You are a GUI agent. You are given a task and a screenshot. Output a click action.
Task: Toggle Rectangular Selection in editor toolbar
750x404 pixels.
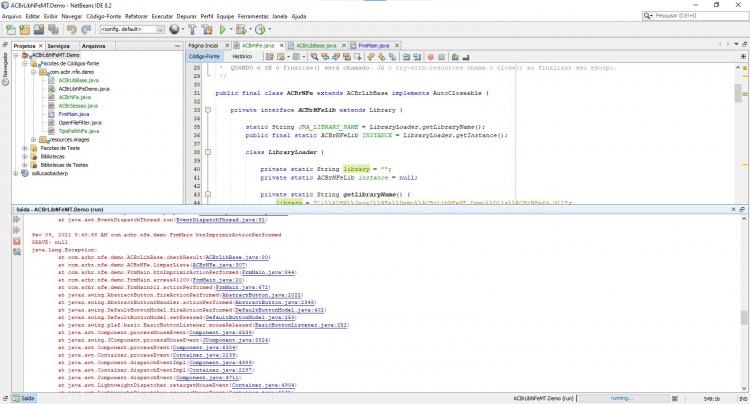click(x=357, y=57)
